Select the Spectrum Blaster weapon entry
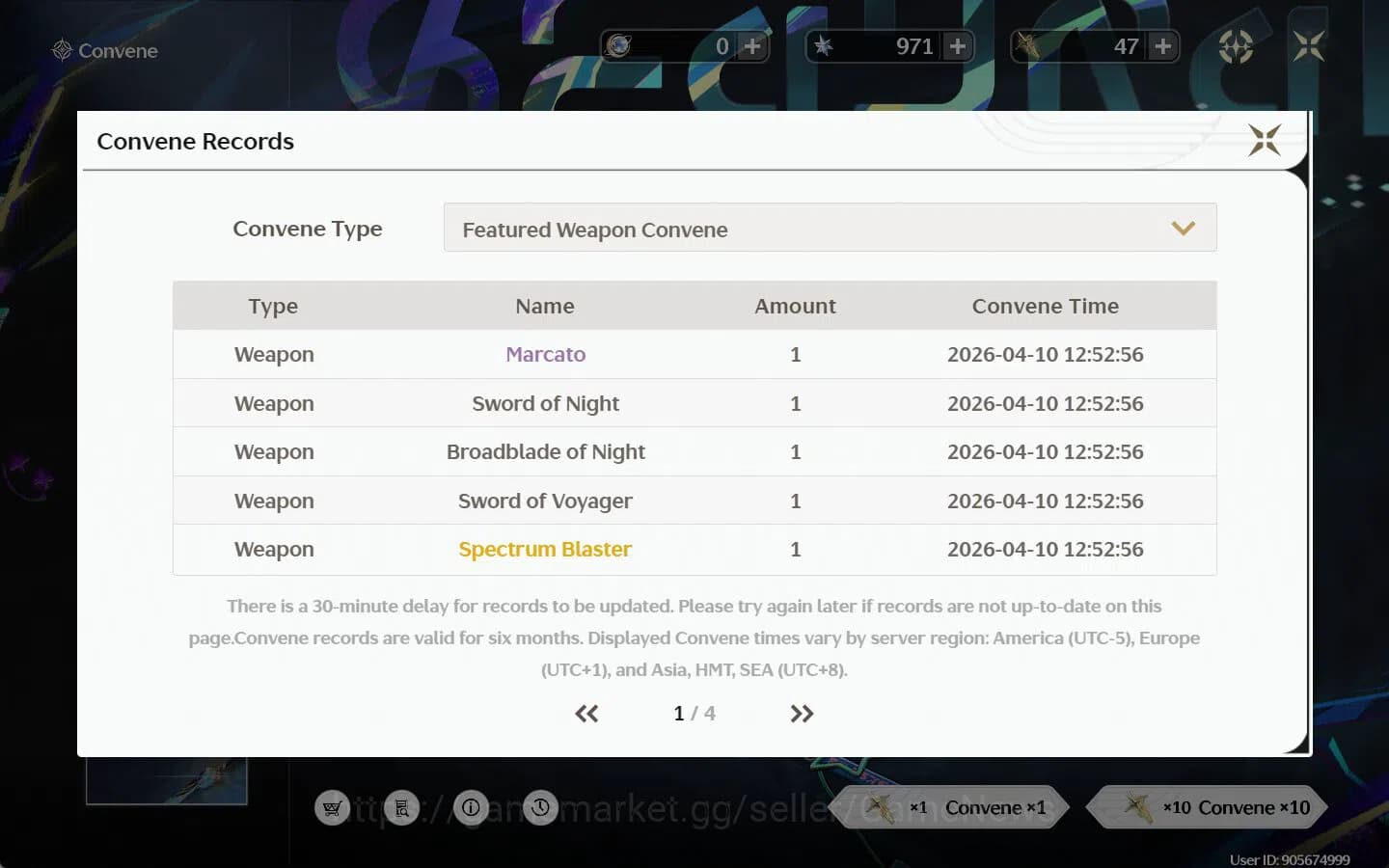This screenshot has width=1389, height=868. [545, 550]
